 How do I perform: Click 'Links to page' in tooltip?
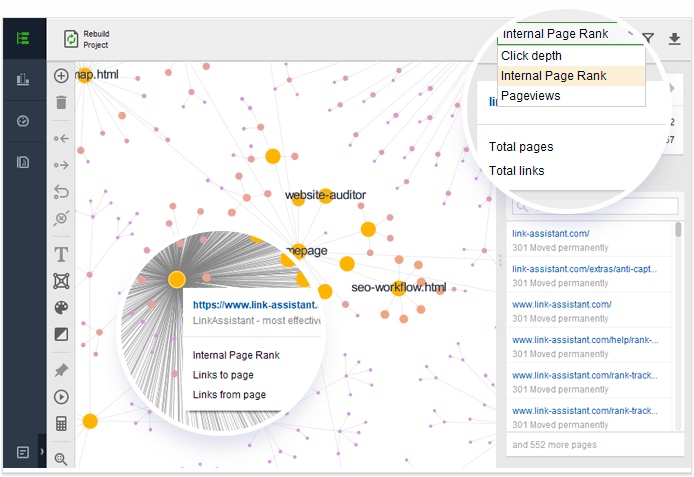tap(223, 375)
